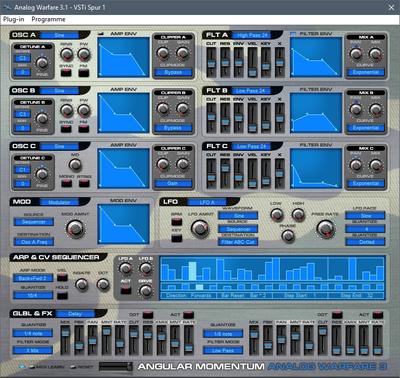Click LFO Free Rate knob

tap(326, 229)
